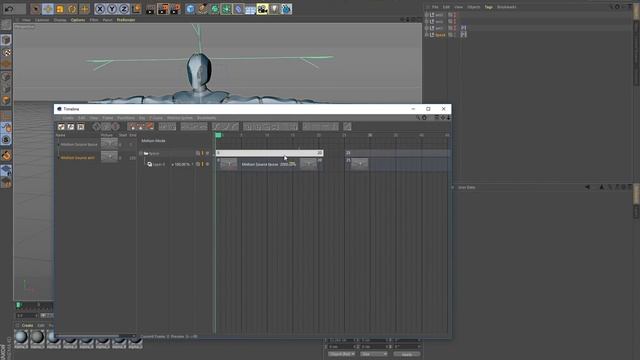Switch to Points mode in left palette
640x360 pixels.
pos(6,76)
